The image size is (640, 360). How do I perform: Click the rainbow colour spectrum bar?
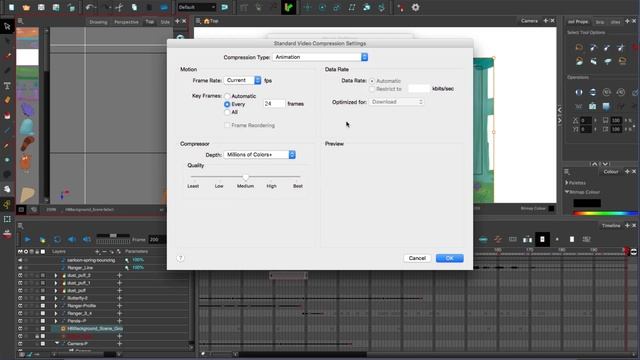pyautogui.click(x=606, y=213)
